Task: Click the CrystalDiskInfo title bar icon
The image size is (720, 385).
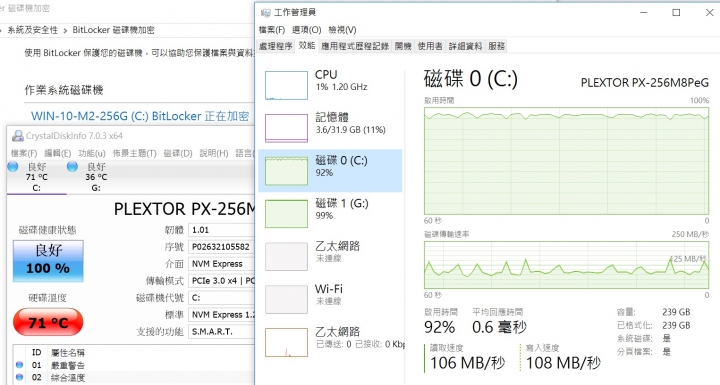Action: click(x=17, y=136)
